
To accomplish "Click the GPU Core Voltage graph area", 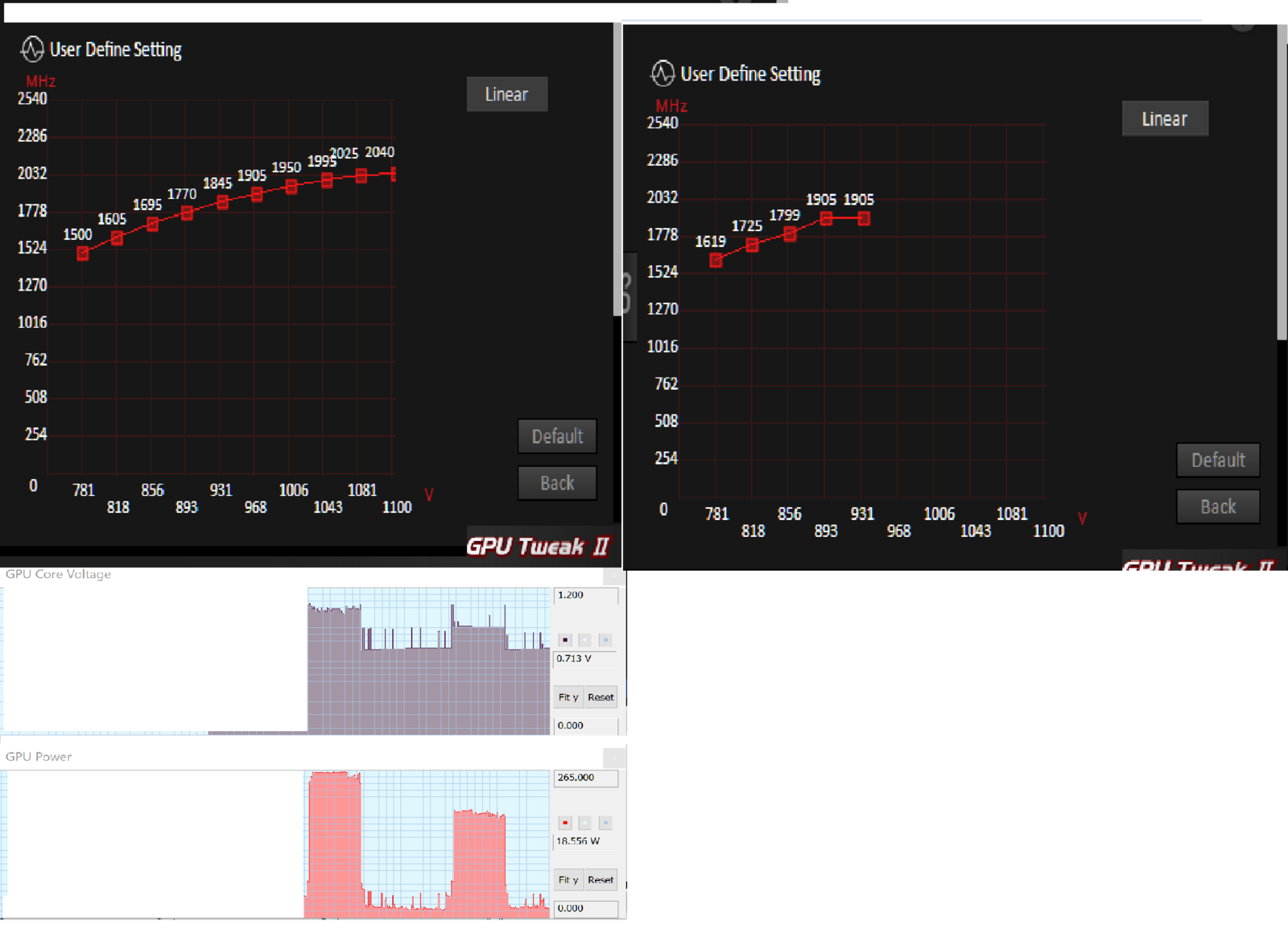I will click(x=275, y=661).
